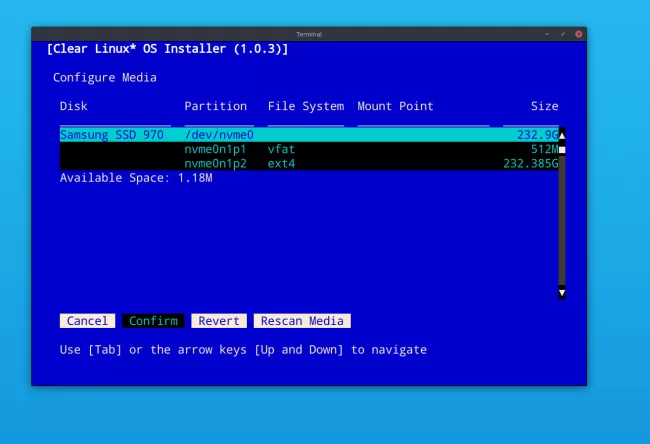The height and width of the screenshot is (444, 650).
Task: Click the scrollbar down arrow
Action: coord(562,292)
